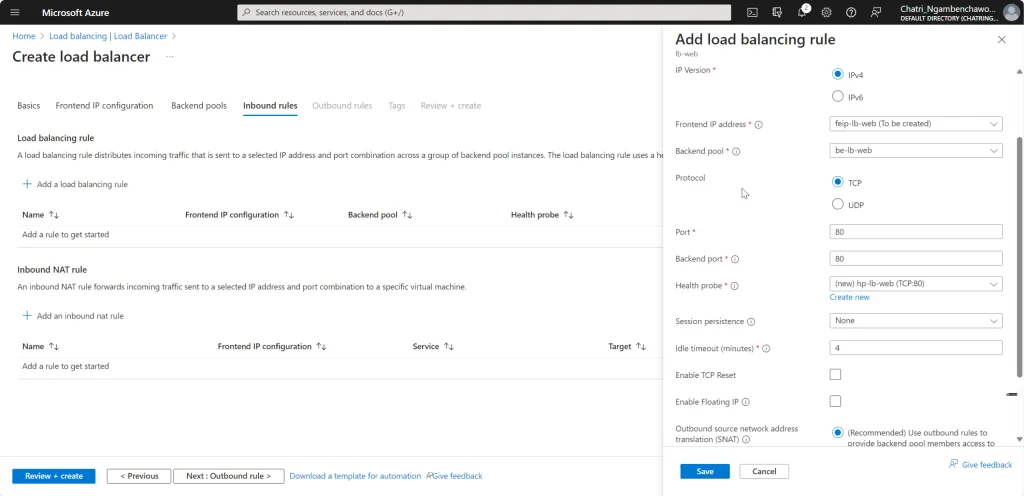Expand the Frontend IP address dropdown

click(916, 123)
